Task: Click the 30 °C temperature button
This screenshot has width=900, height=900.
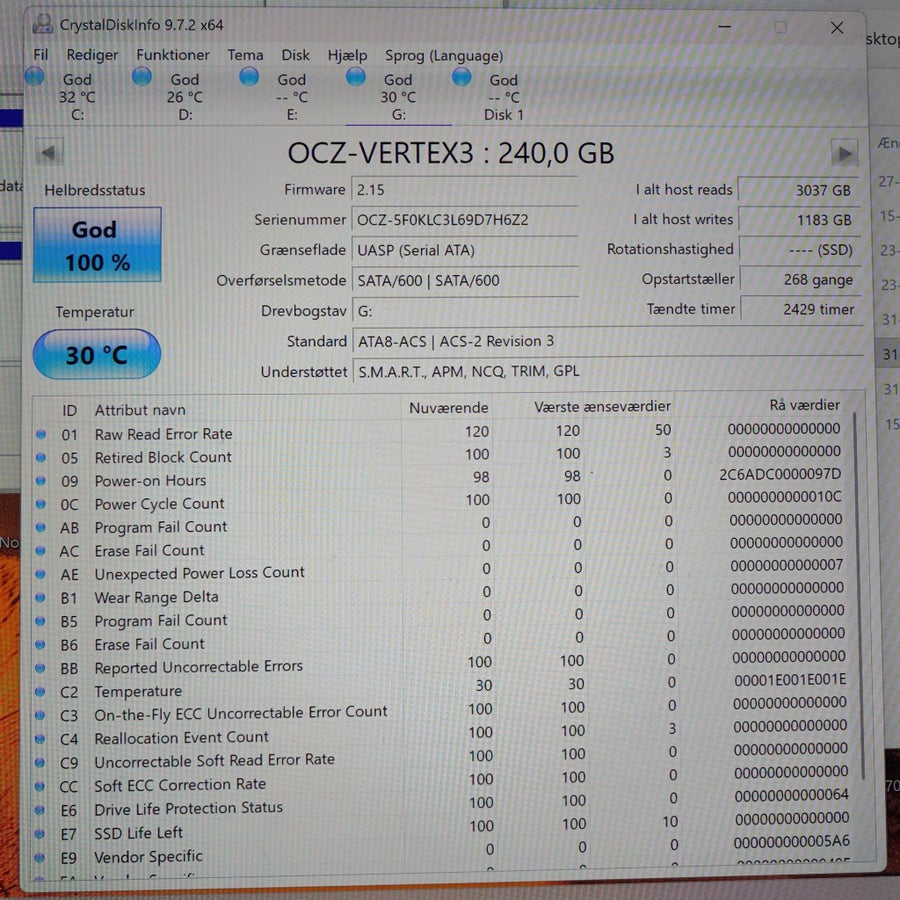Action: (96, 354)
